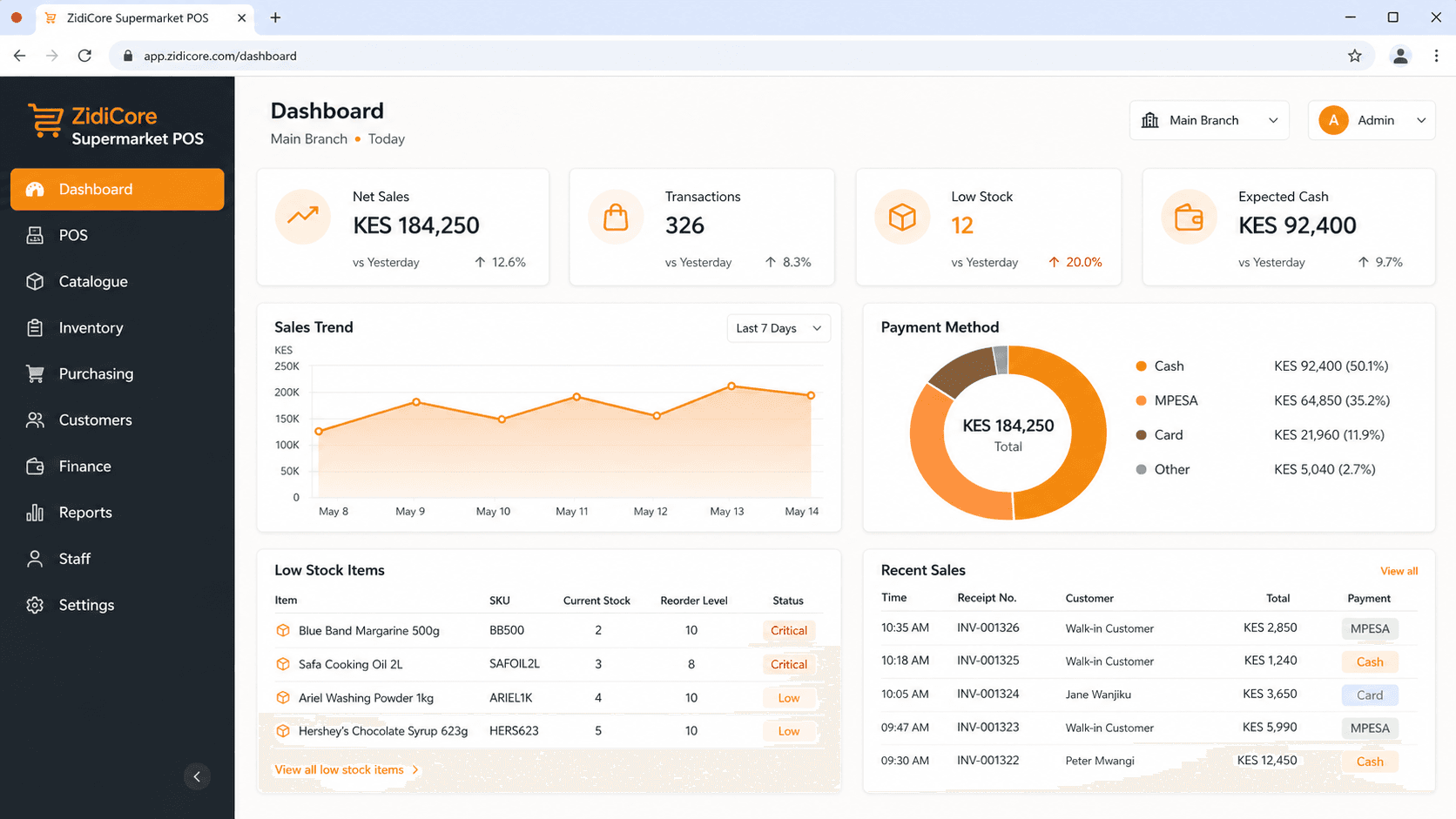Click the Critical status badge for Blue Band
The width and height of the screenshot is (1456, 819).
point(788,630)
